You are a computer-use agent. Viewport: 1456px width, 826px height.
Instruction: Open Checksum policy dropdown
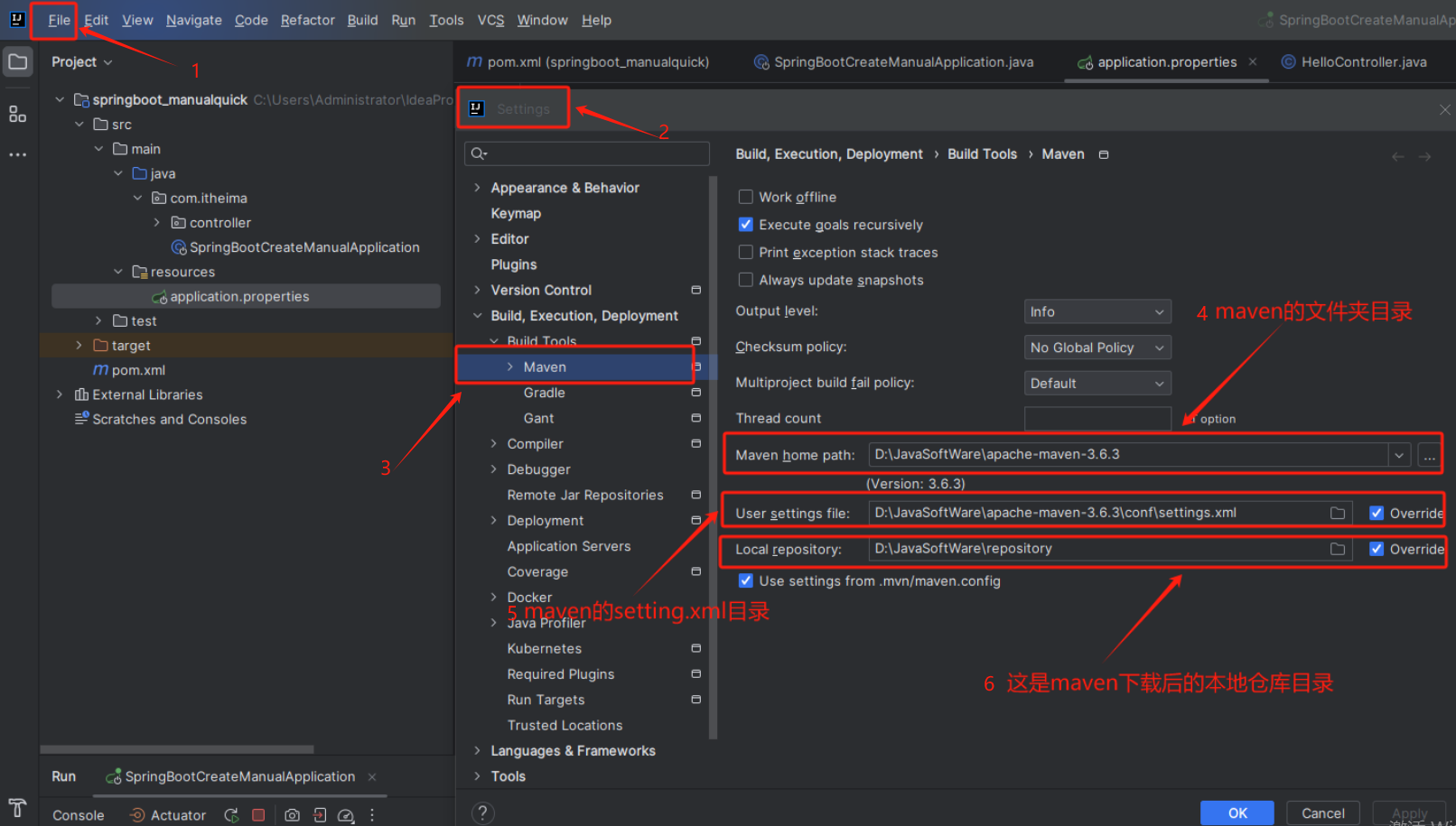pyautogui.click(x=1097, y=348)
